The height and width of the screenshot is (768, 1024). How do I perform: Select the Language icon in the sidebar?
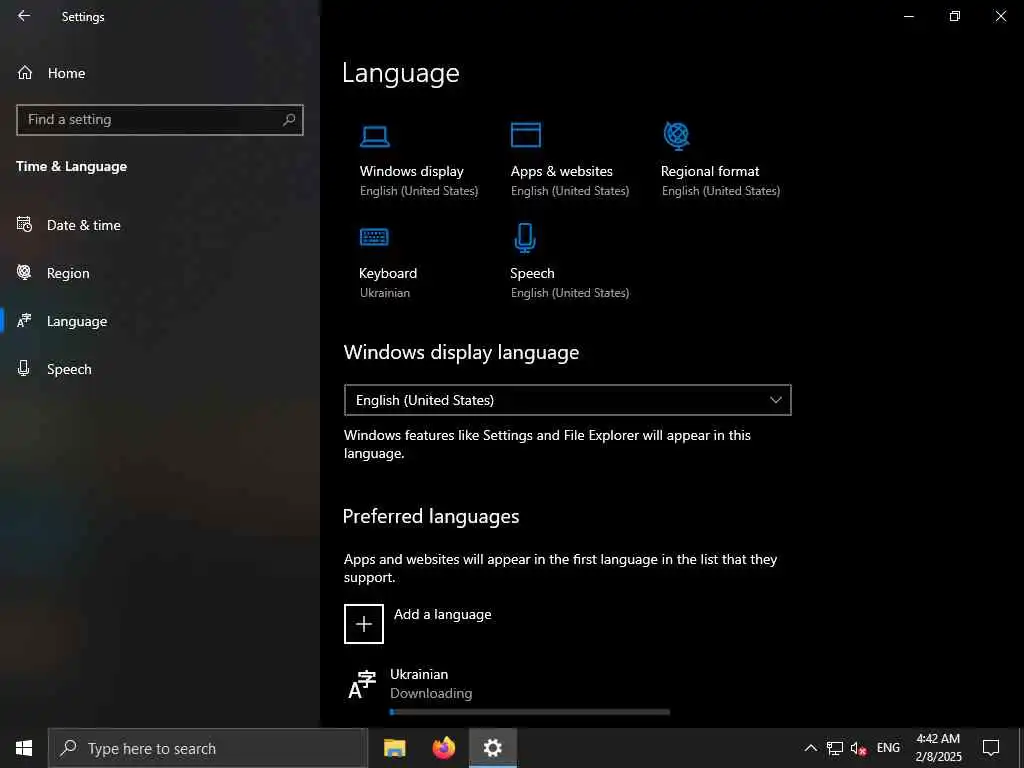click(x=24, y=321)
